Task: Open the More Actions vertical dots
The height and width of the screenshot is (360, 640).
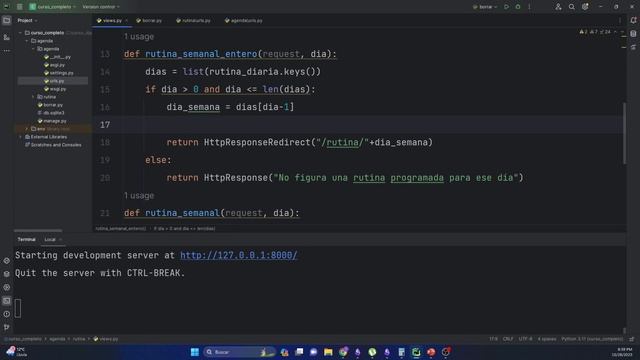Action: click(529, 7)
